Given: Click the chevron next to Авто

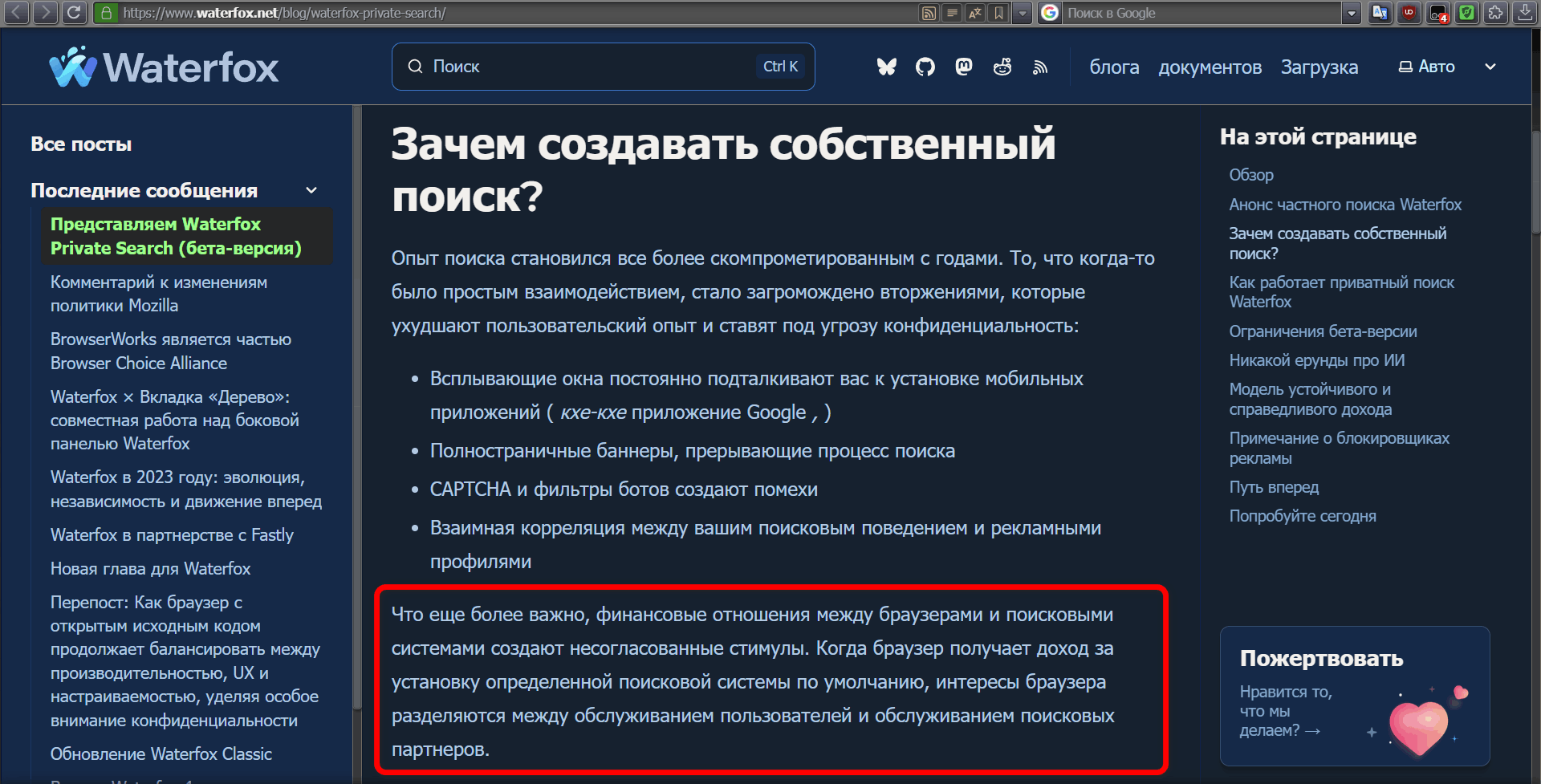Looking at the screenshot, I should [x=1490, y=67].
